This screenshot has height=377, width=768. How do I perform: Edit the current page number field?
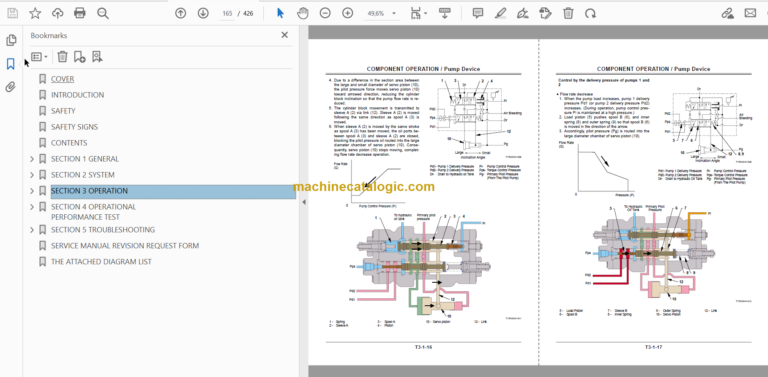[x=227, y=13]
